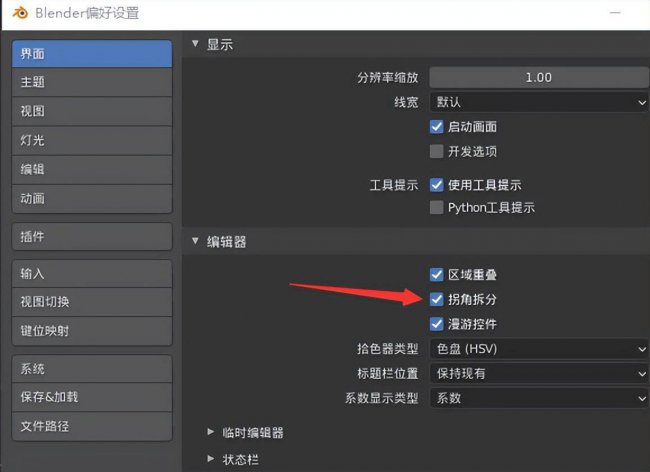The width and height of the screenshot is (650, 472).
Task: Select the 视图切换 section
Action: pos(92,302)
